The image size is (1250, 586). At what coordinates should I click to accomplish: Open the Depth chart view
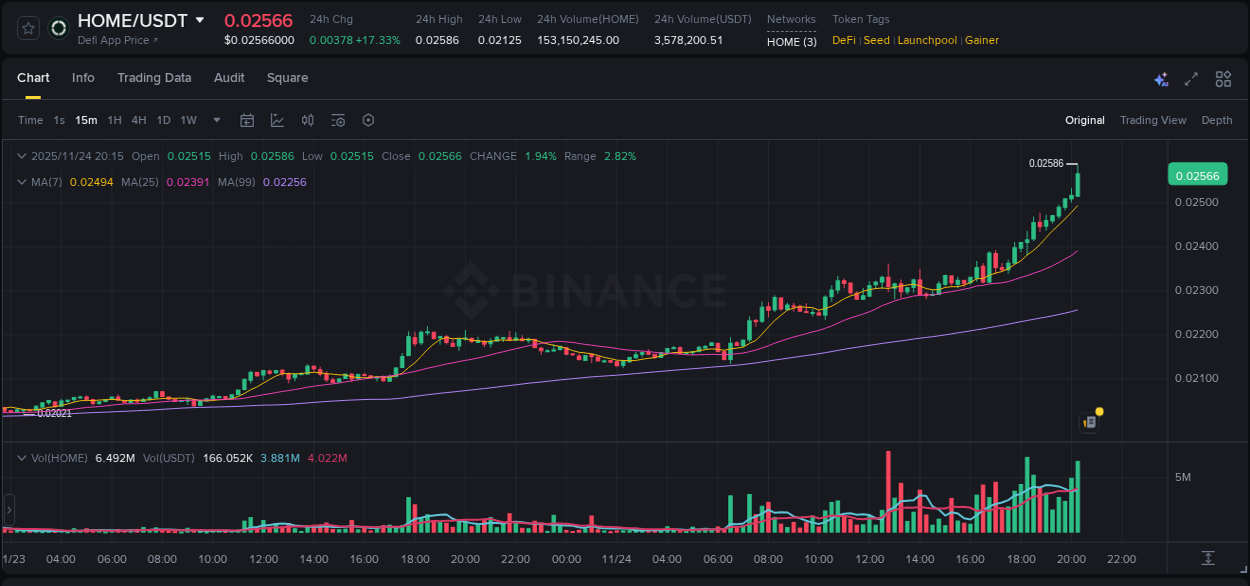pos(1217,120)
